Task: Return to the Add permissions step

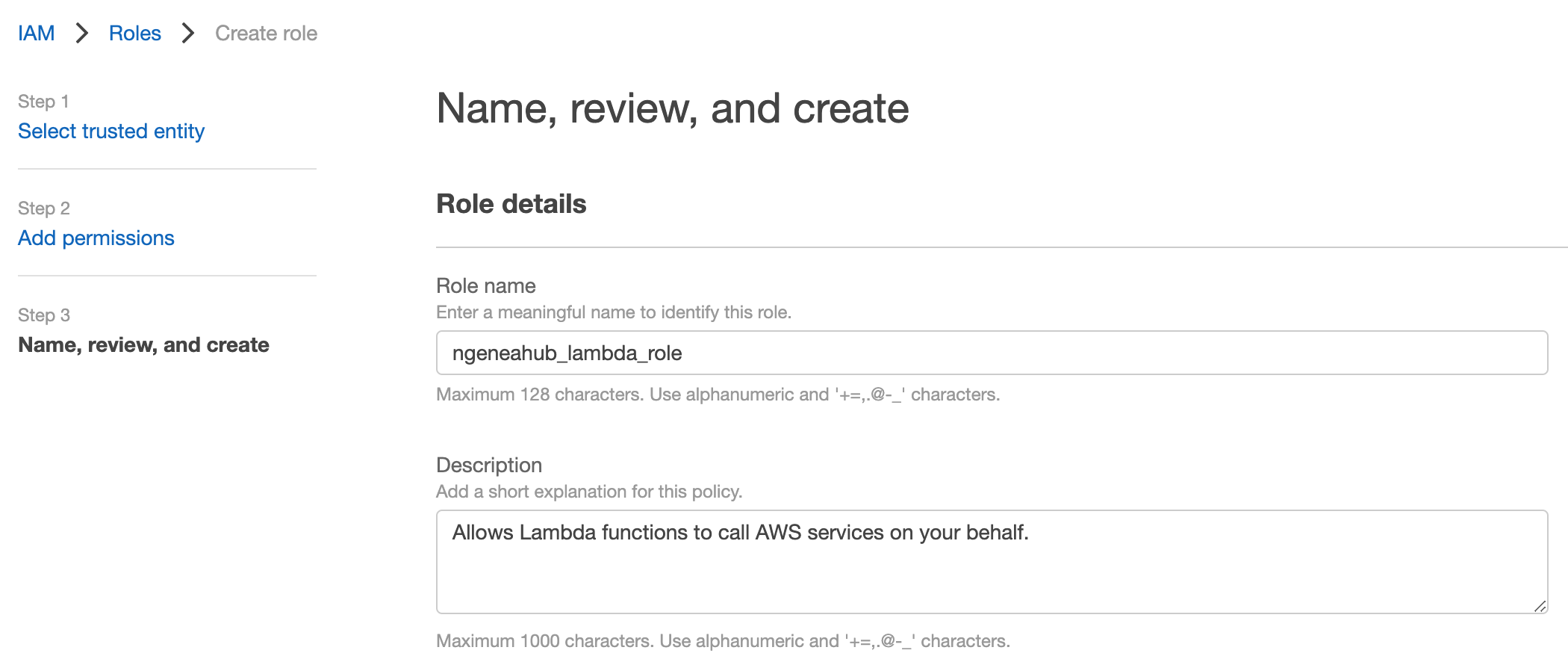Action: pos(96,238)
